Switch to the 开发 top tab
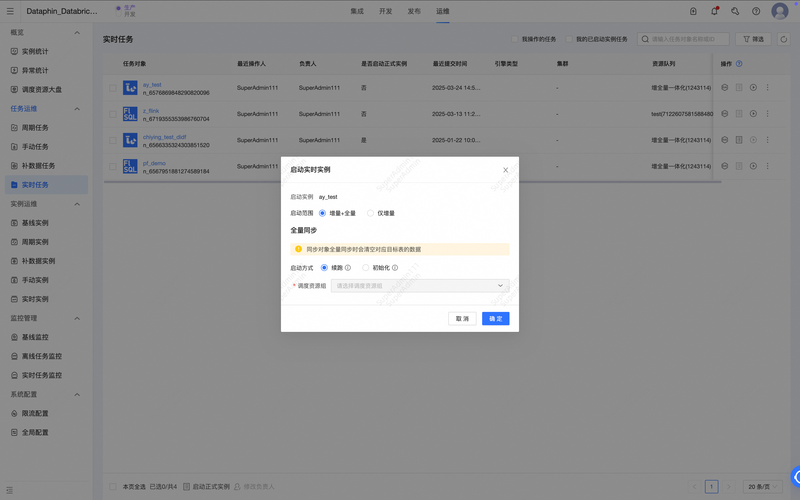Image resolution: width=800 pixels, height=500 pixels. click(386, 11)
